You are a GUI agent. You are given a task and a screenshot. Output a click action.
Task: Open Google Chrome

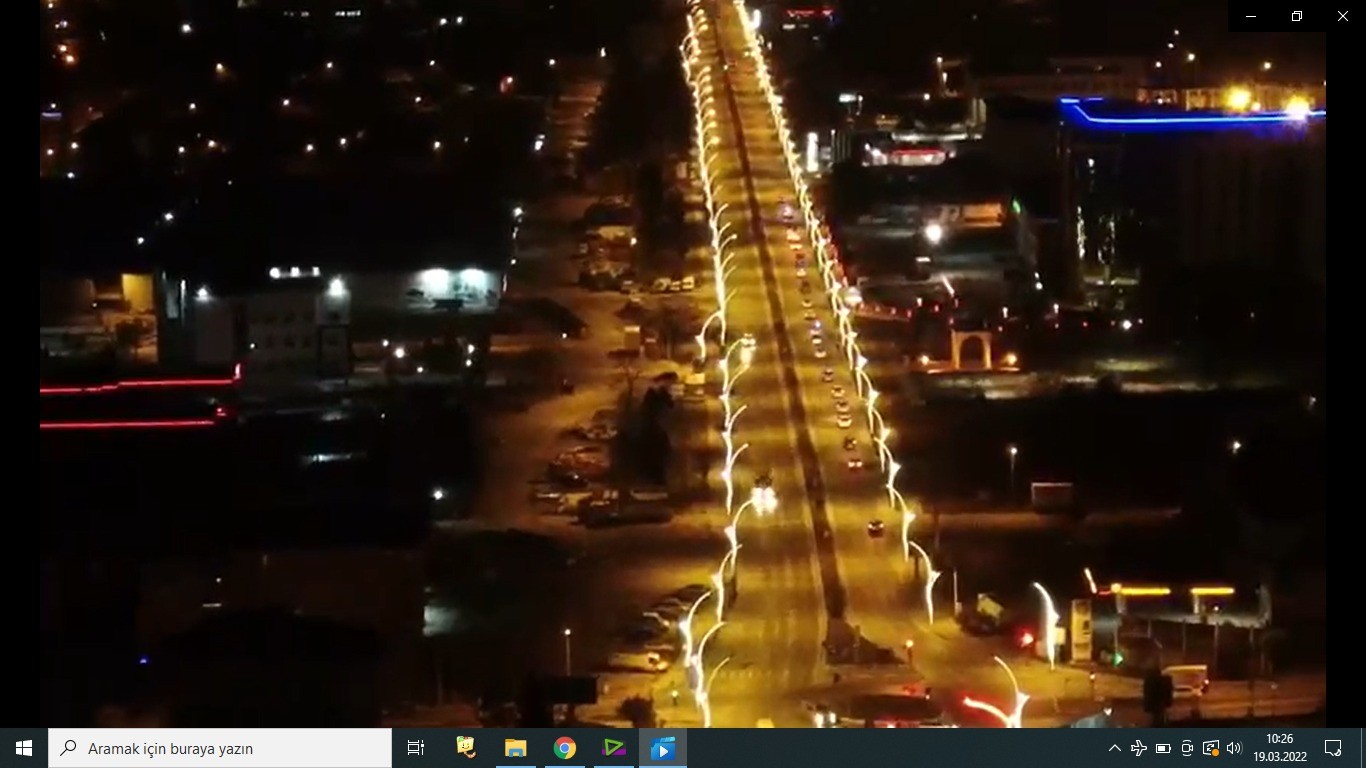click(x=564, y=747)
